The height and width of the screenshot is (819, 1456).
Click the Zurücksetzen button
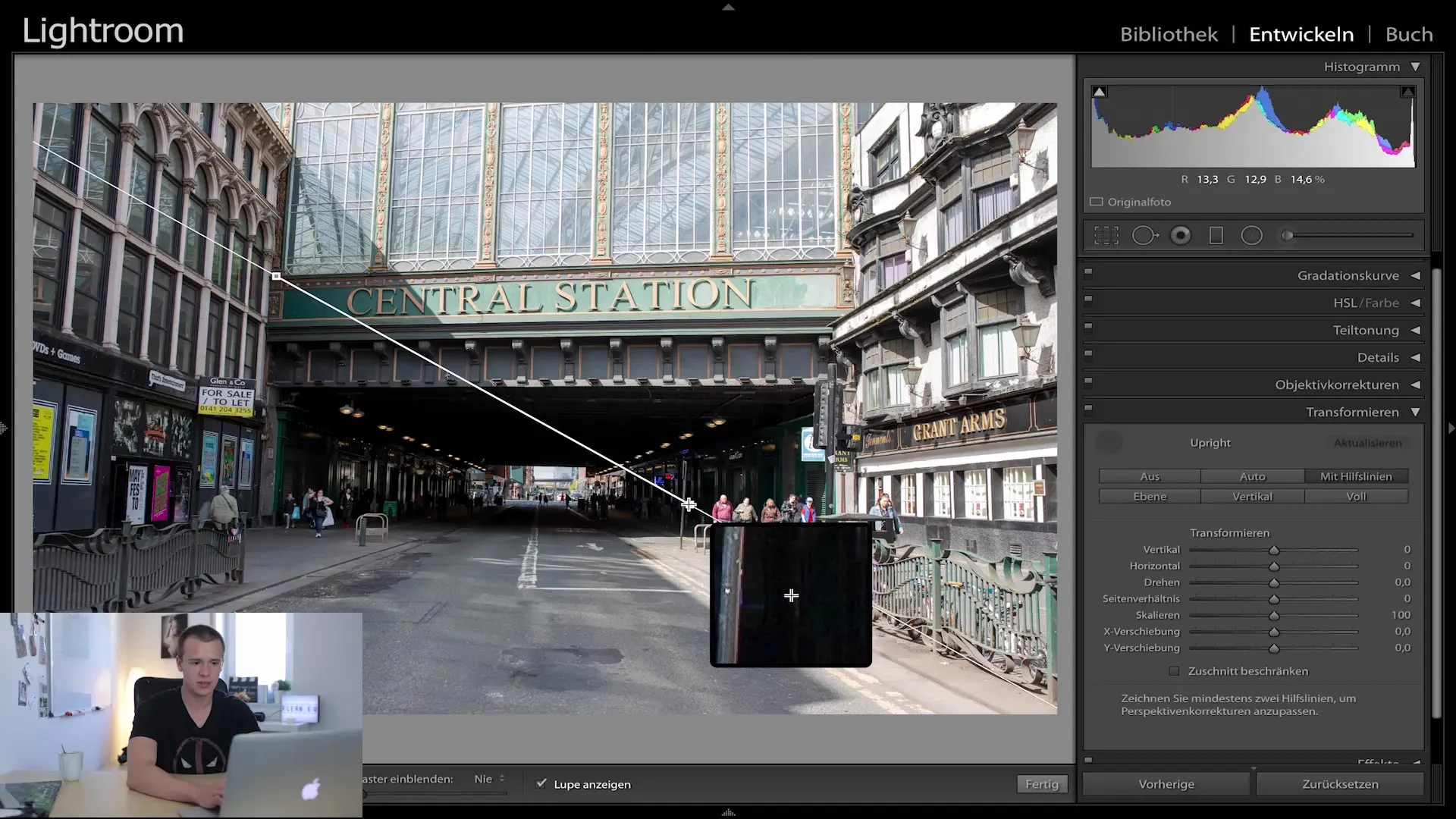1340,784
